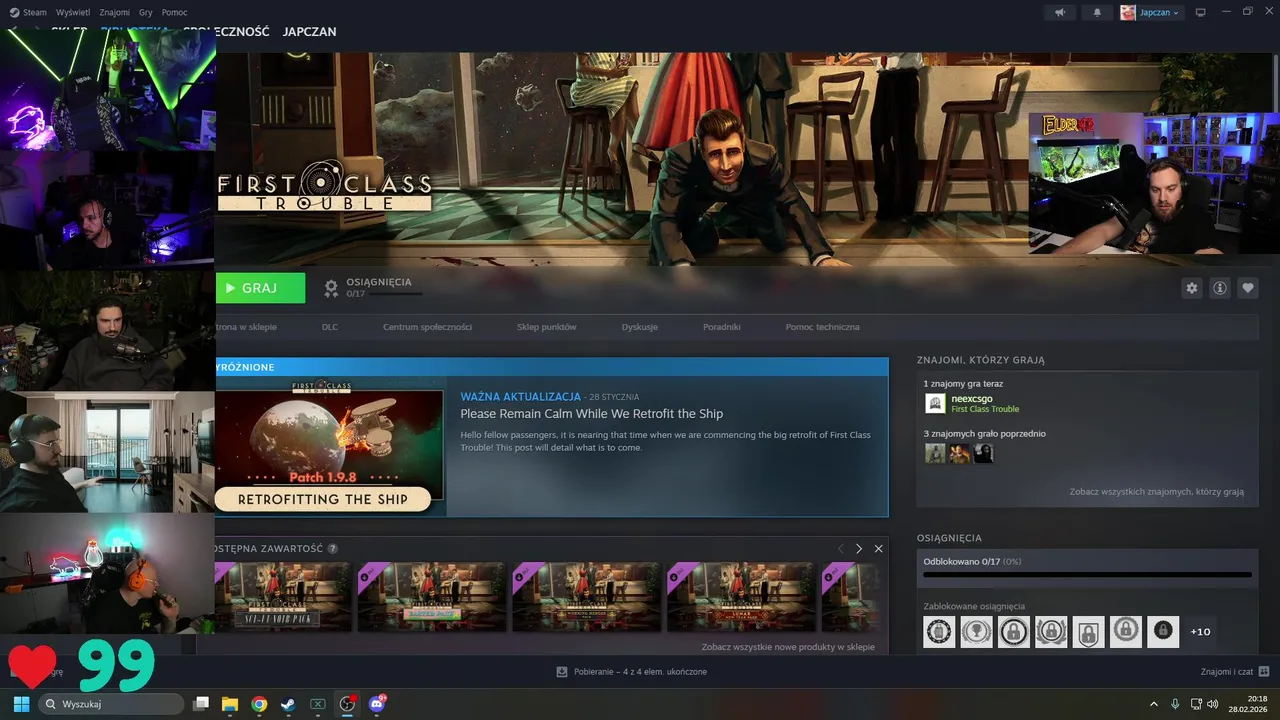Show game info icon
The height and width of the screenshot is (720, 1280).
pos(1219,288)
